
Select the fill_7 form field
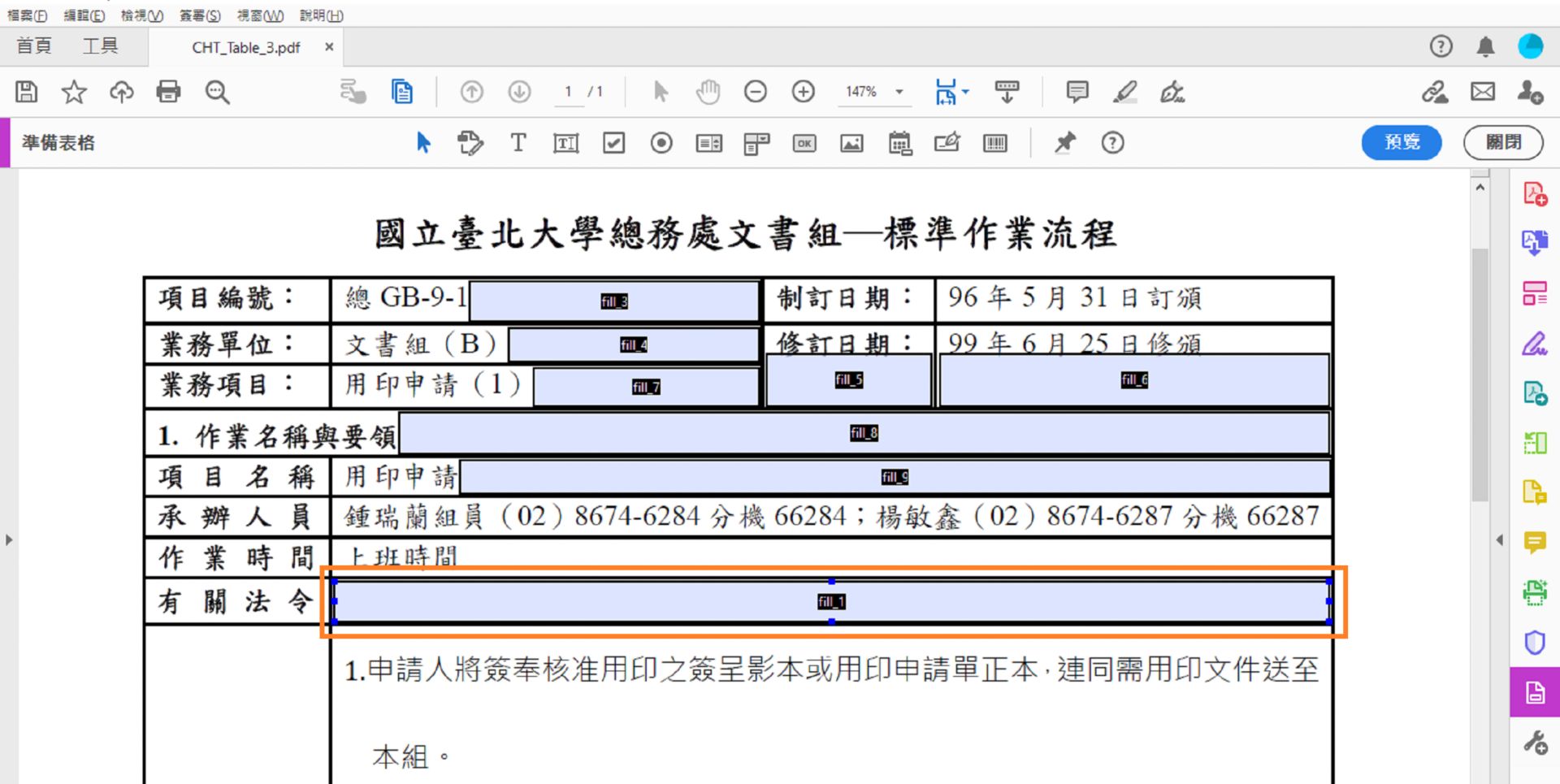coord(646,387)
